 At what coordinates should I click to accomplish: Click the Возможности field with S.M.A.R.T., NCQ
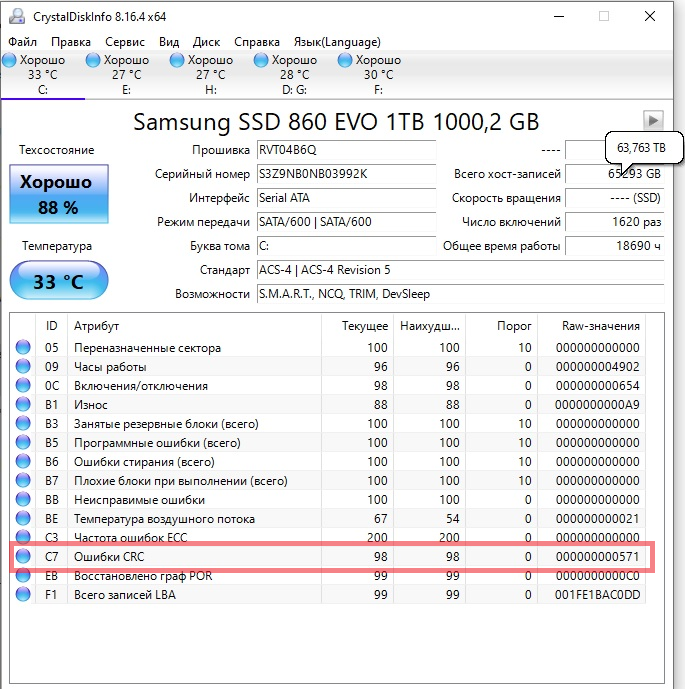click(460, 294)
